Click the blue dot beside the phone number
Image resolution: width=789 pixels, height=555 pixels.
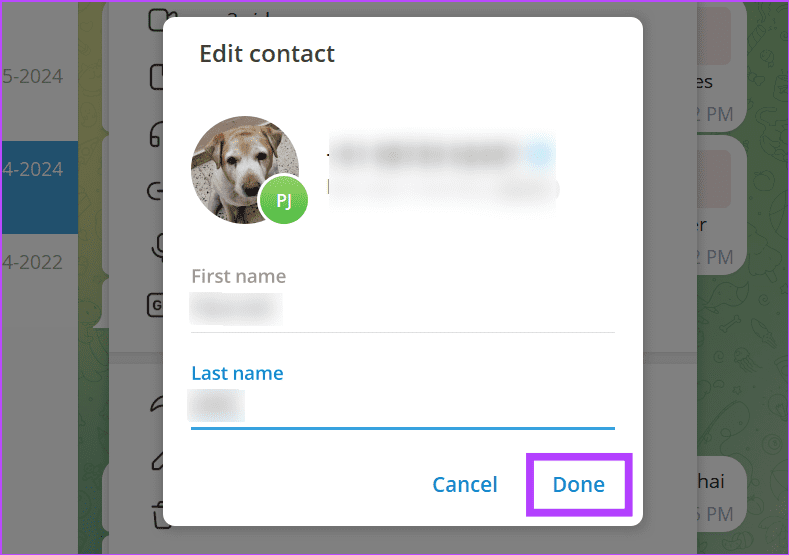point(539,154)
